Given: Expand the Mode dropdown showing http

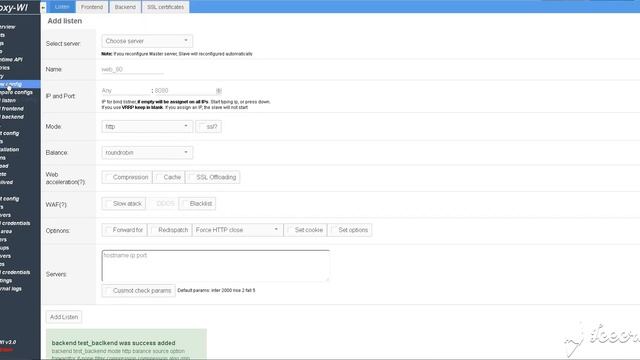Looking at the screenshot, I should (x=147, y=127).
